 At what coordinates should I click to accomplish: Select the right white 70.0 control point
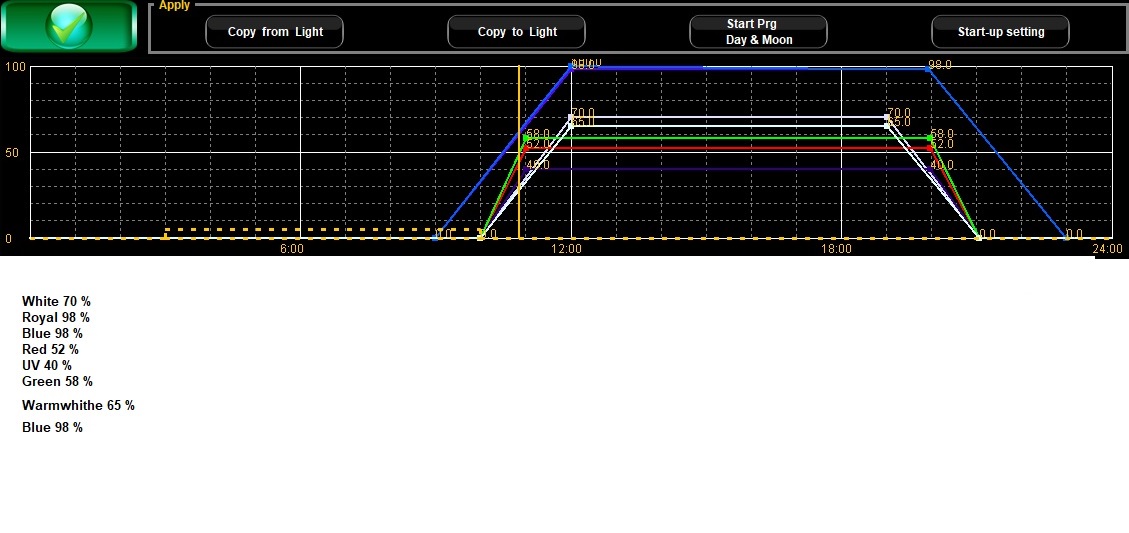tap(887, 117)
